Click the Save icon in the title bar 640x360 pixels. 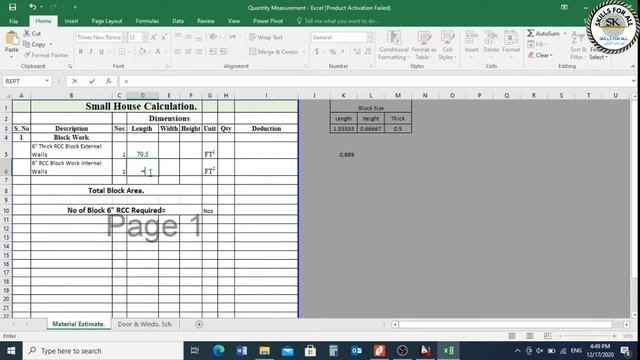tap(13, 7)
